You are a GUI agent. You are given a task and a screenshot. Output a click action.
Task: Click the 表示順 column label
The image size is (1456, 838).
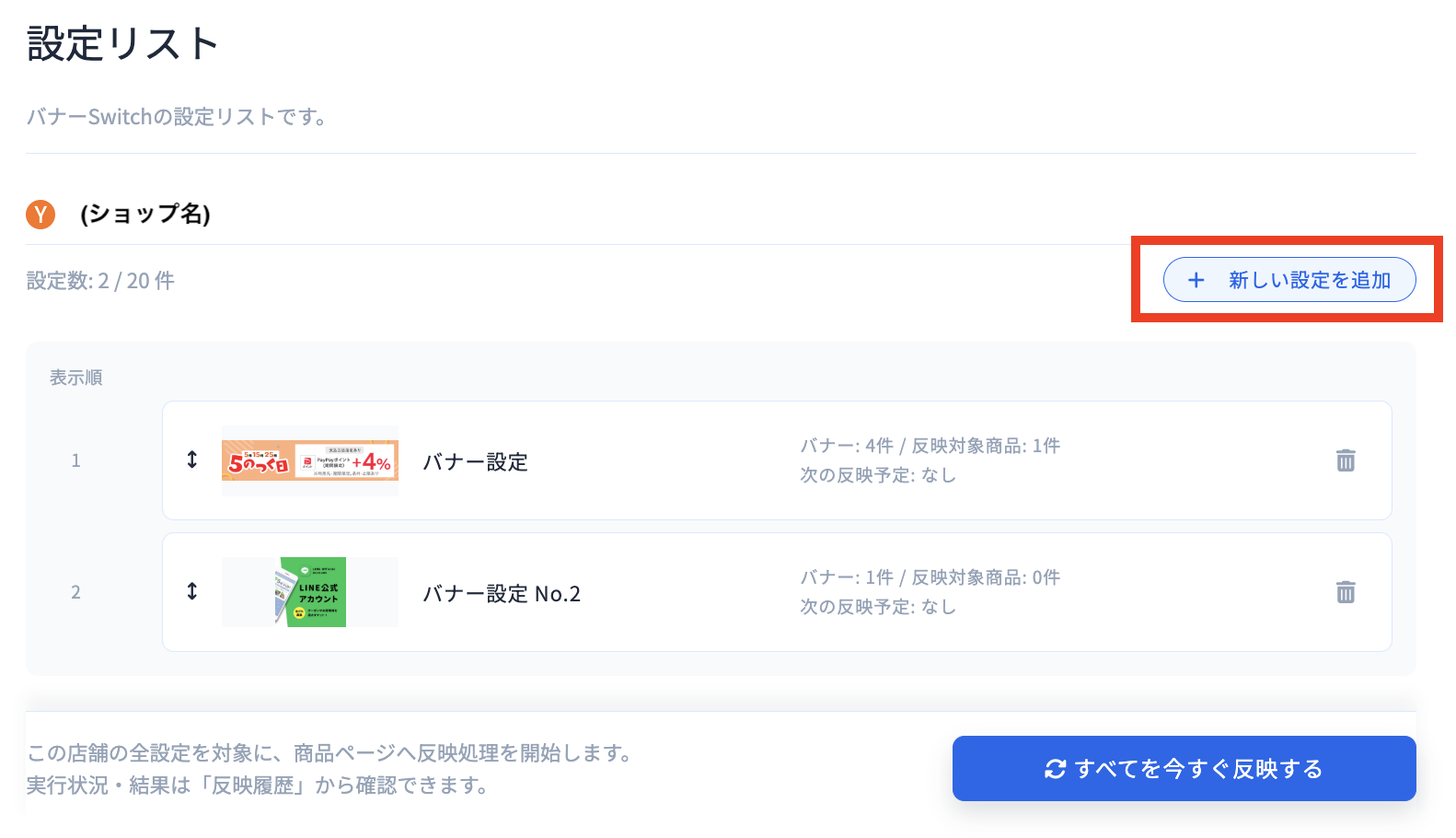click(75, 378)
